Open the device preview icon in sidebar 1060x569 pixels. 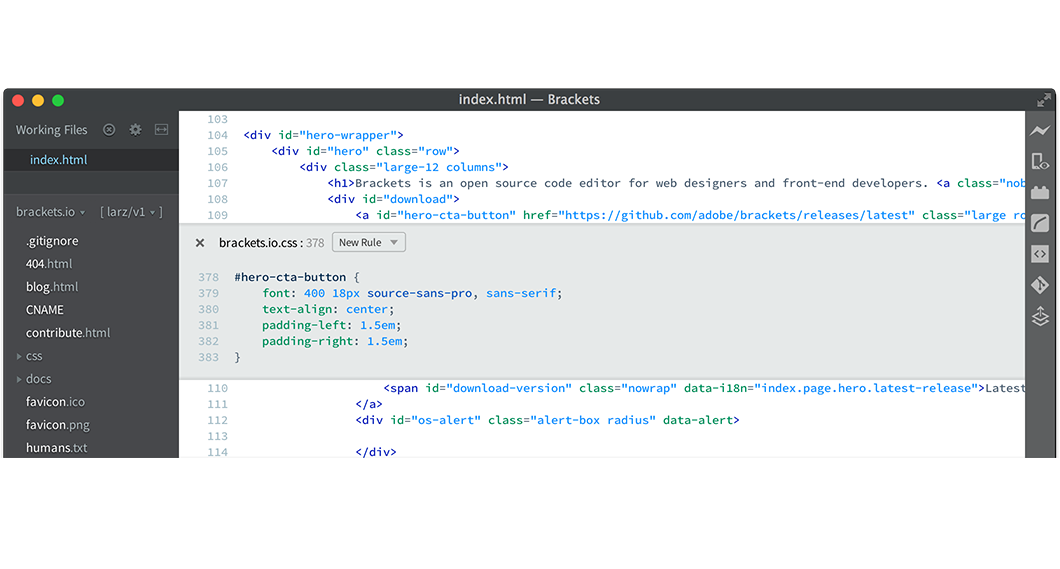(1040, 162)
